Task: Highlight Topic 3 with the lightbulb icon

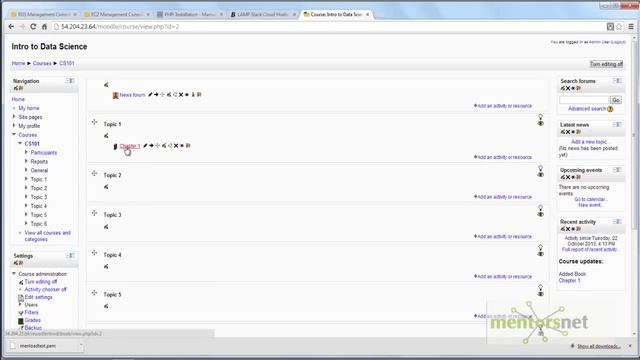Action: tap(540, 208)
